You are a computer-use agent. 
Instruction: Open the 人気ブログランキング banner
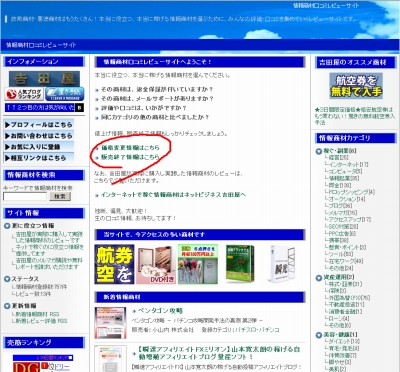(x=24, y=94)
